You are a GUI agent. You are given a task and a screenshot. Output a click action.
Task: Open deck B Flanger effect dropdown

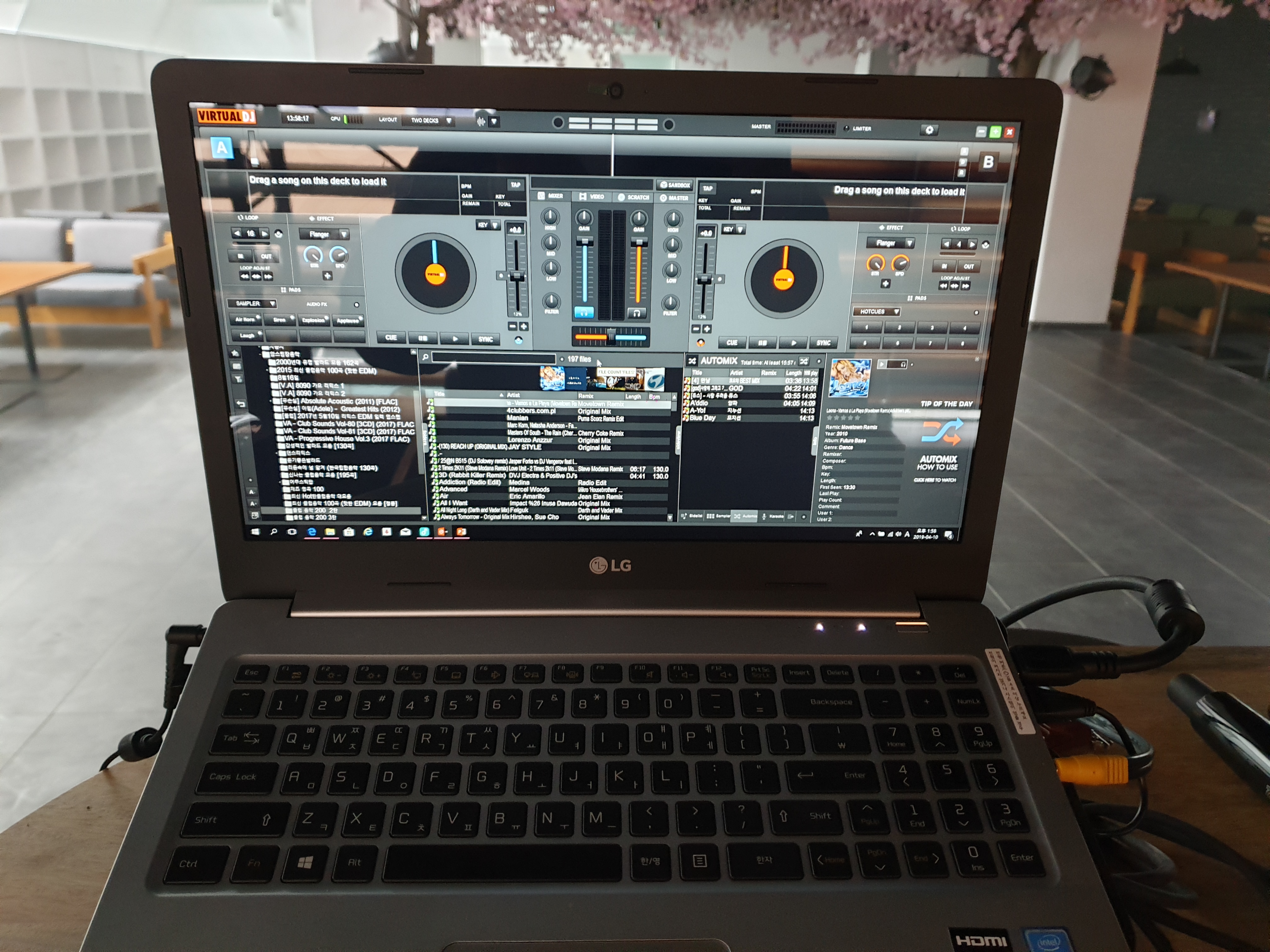tap(890, 243)
